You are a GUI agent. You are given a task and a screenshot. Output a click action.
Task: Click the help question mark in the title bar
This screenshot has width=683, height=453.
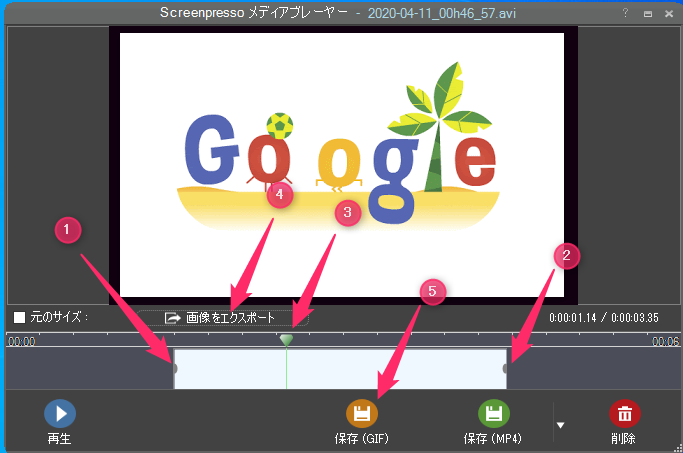tap(625, 13)
